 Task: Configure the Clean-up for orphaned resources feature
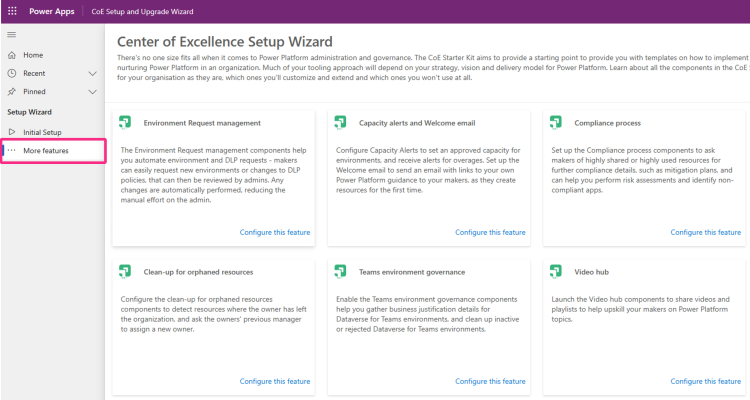point(275,381)
